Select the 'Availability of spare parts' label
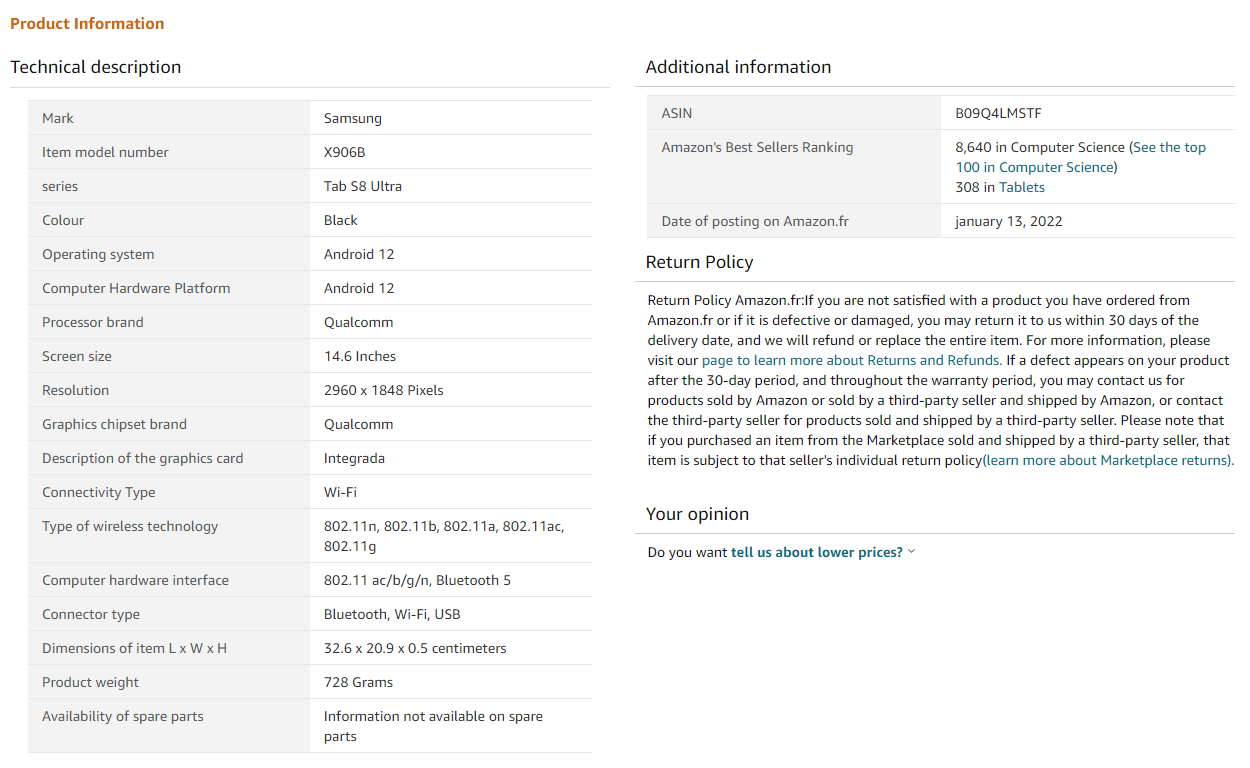 point(123,716)
